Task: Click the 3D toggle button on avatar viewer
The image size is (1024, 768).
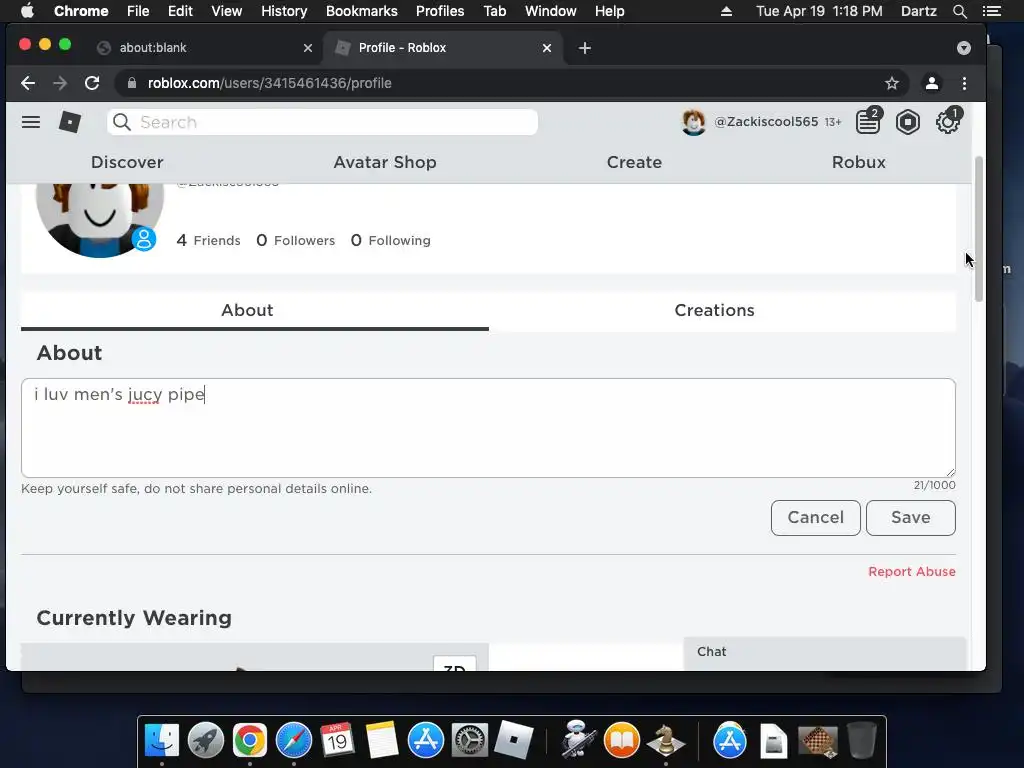Action: click(455, 663)
